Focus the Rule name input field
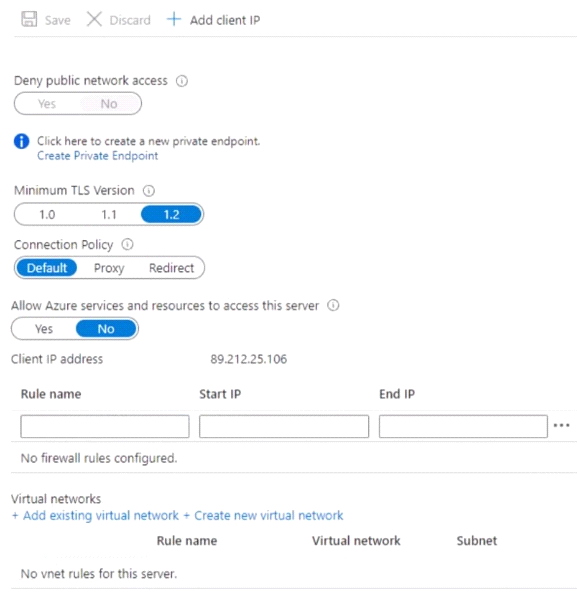The image size is (577, 595). coord(105,426)
